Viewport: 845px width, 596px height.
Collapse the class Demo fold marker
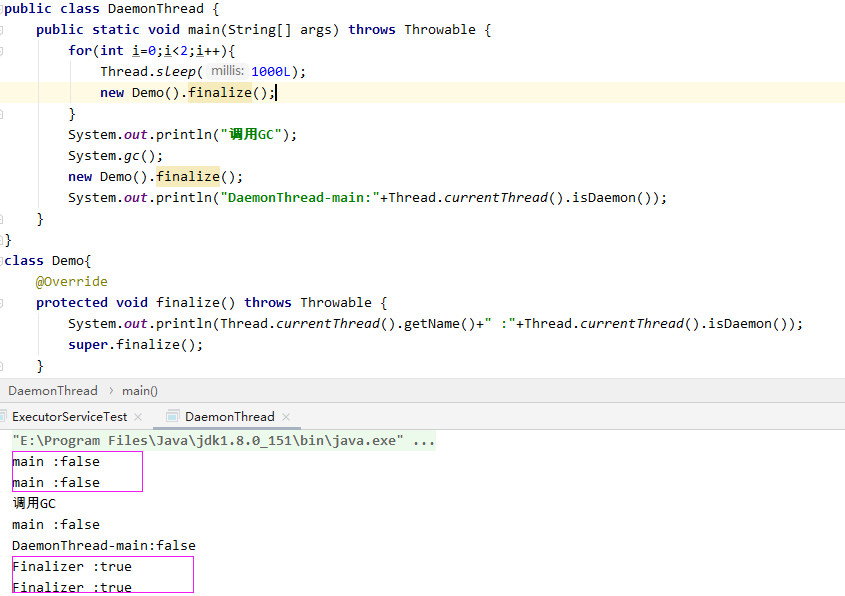point(2,261)
